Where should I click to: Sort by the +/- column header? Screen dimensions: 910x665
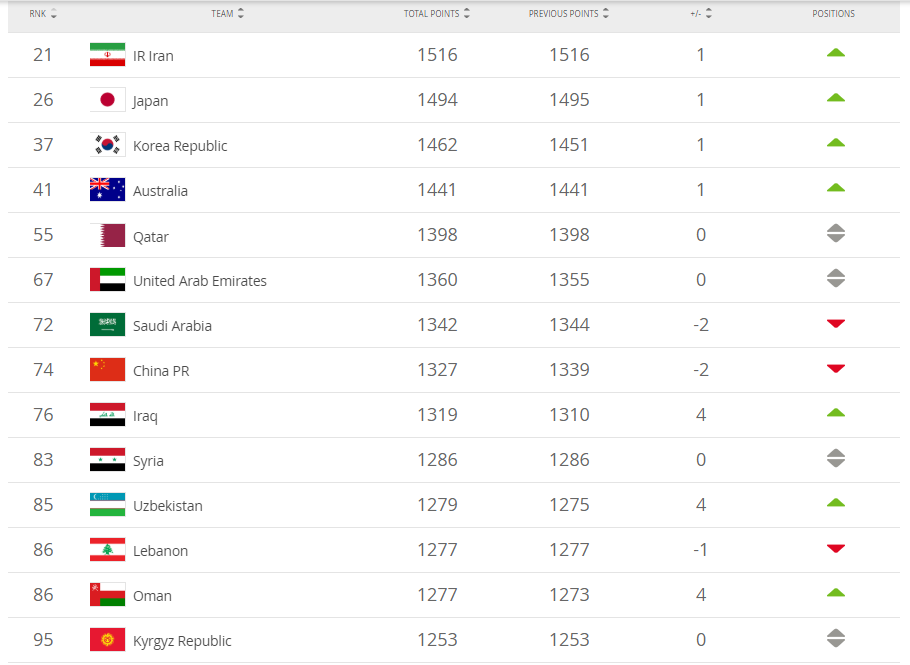[701, 14]
